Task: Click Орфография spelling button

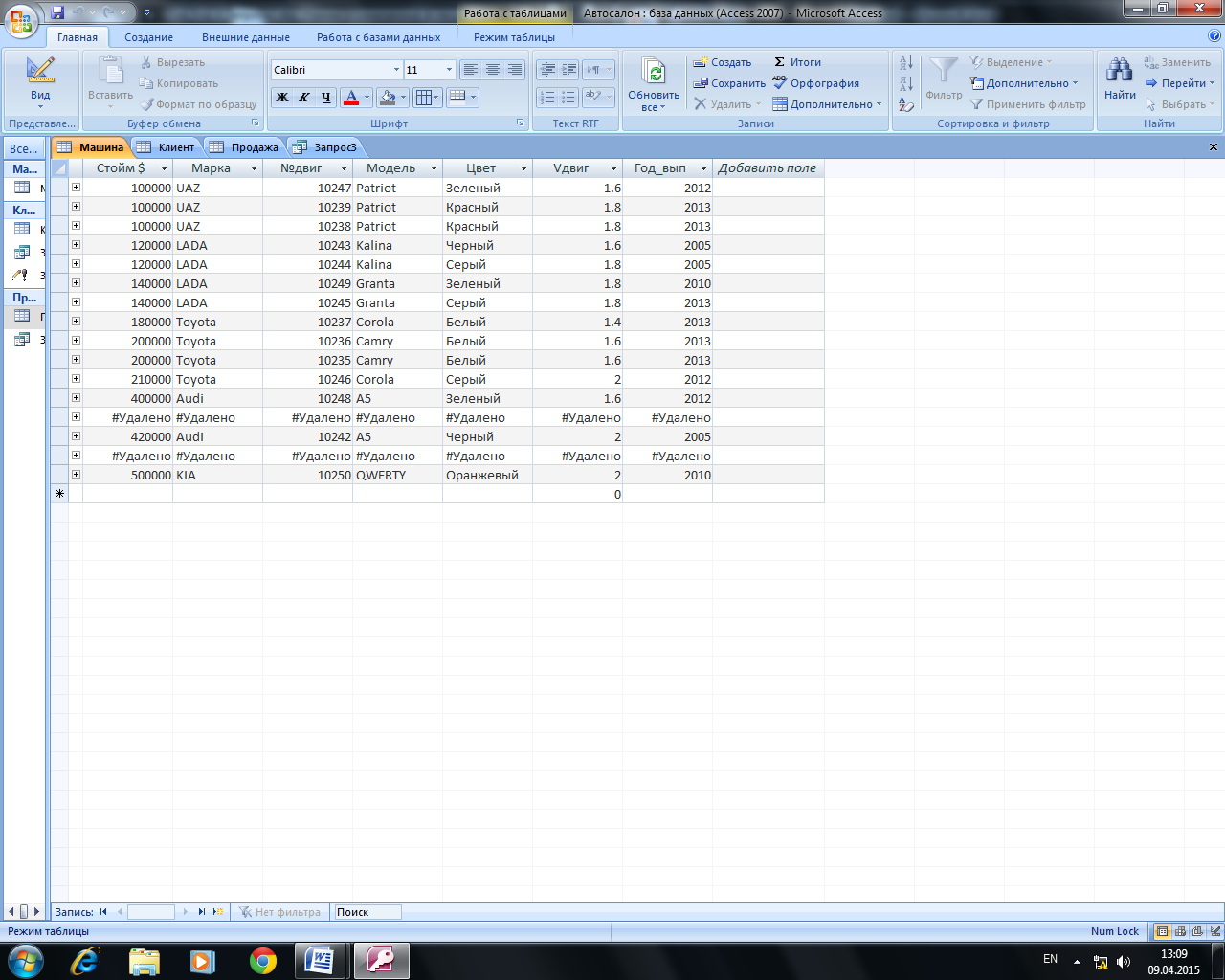Action: pyautogui.click(x=816, y=83)
